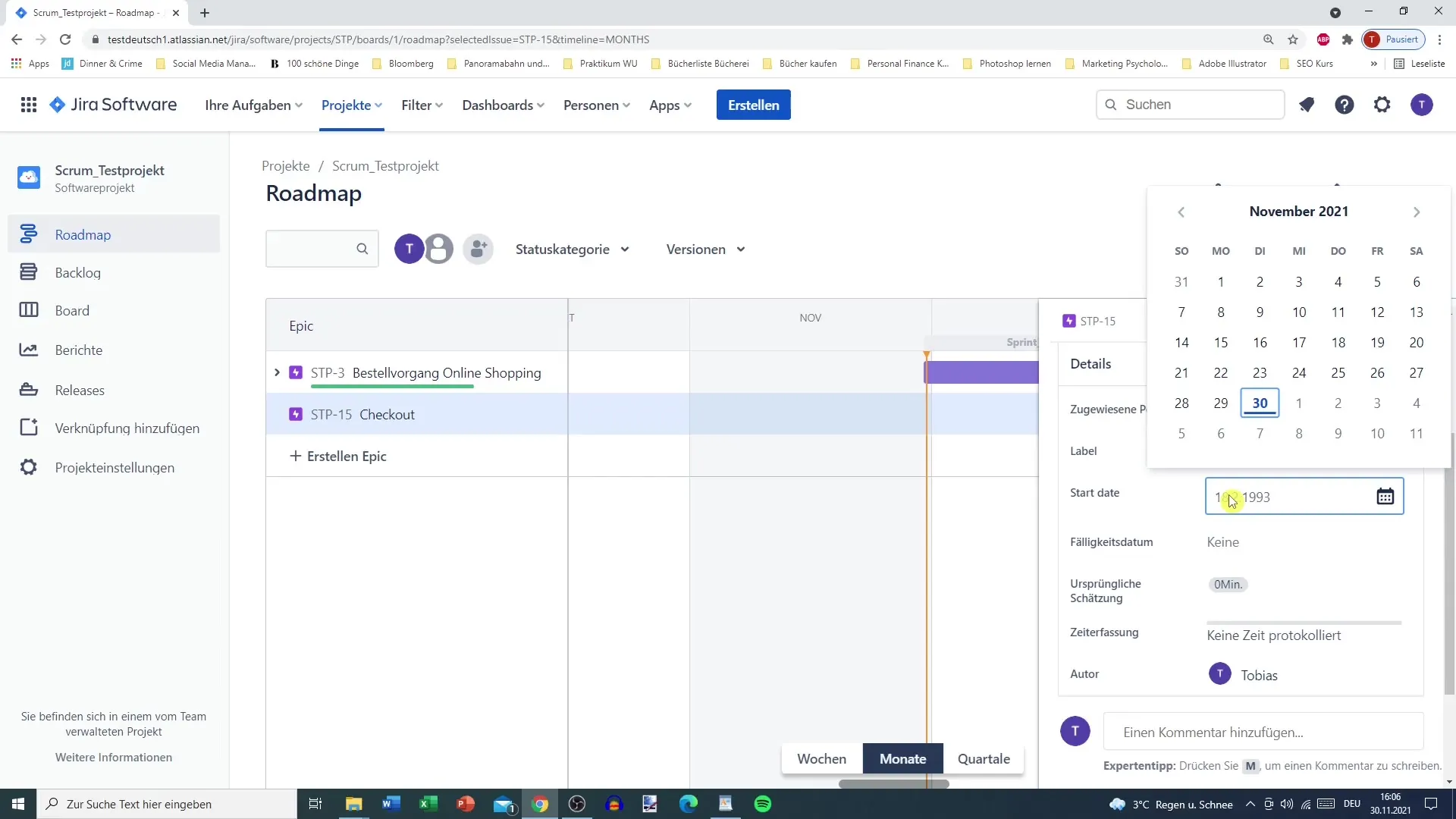Click the calendar icon next to Start date
Image resolution: width=1456 pixels, height=819 pixels.
1385,496
